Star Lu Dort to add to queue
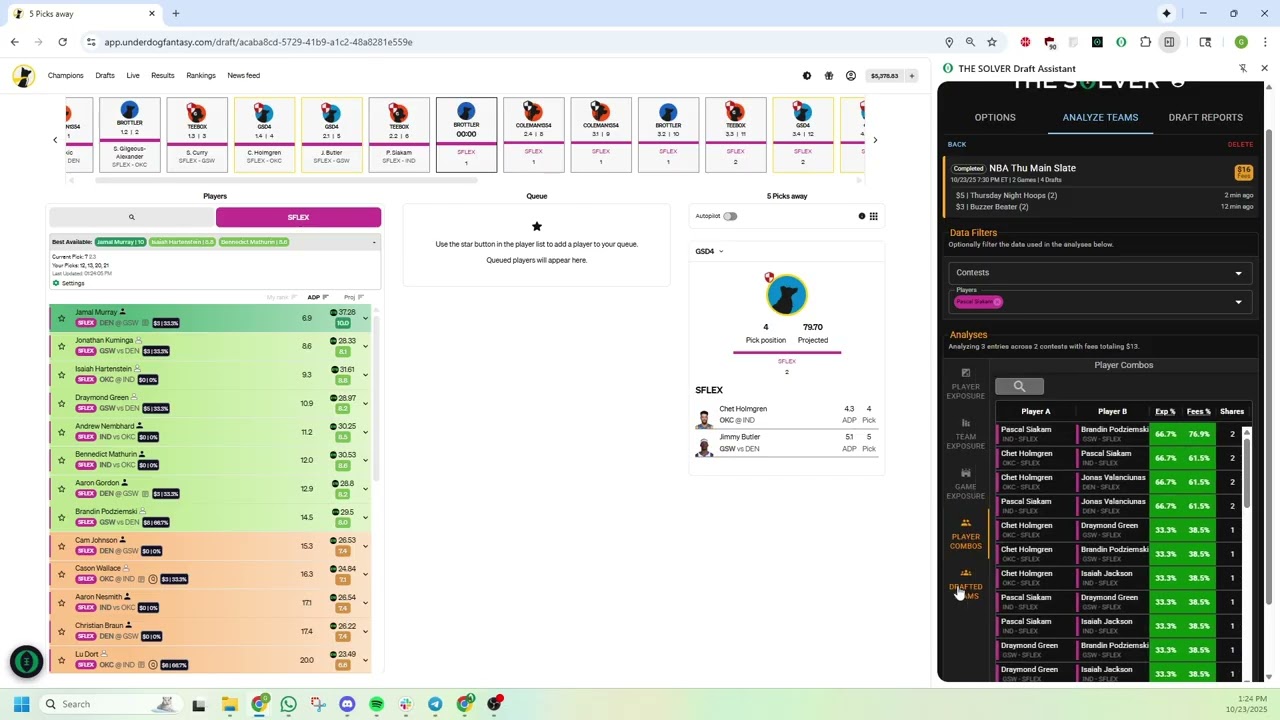The width and height of the screenshot is (1280, 720). click(61, 660)
